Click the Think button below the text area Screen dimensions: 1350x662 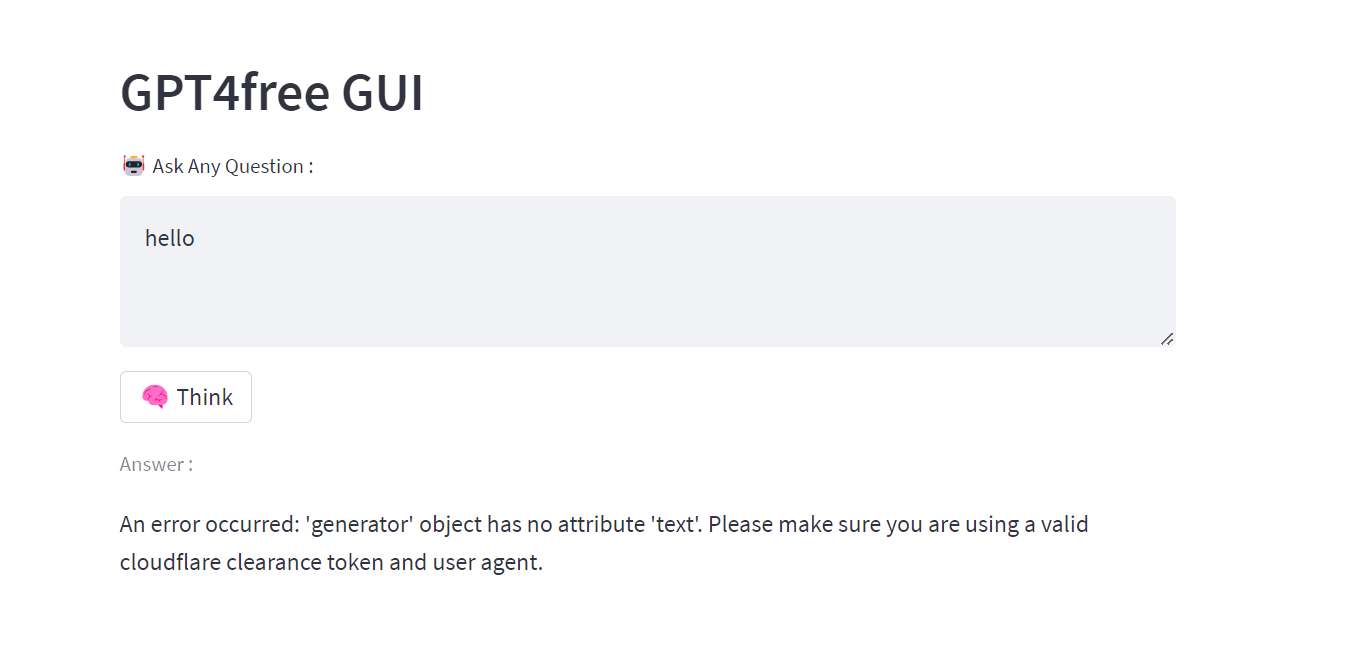point(185,397)
